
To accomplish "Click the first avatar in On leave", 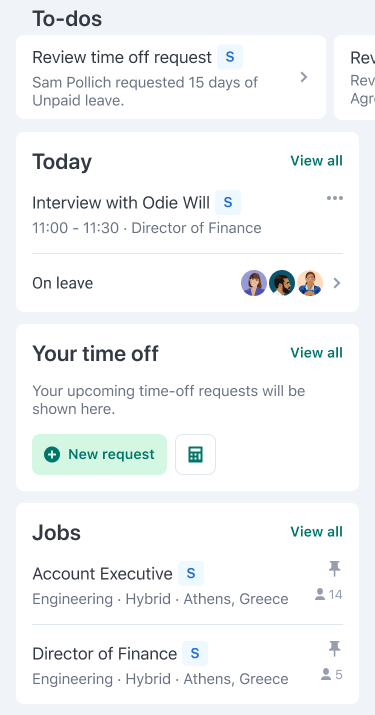I will pos(254,283).
